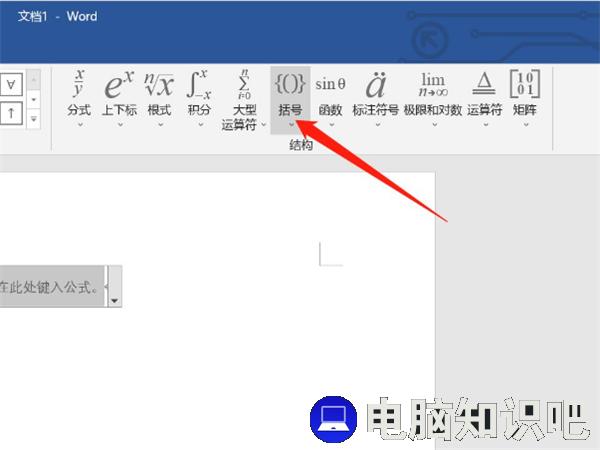This screenshot has height=450, width=600.
Task: Open the 分式 fraction structure
Action: pos(79,99)
